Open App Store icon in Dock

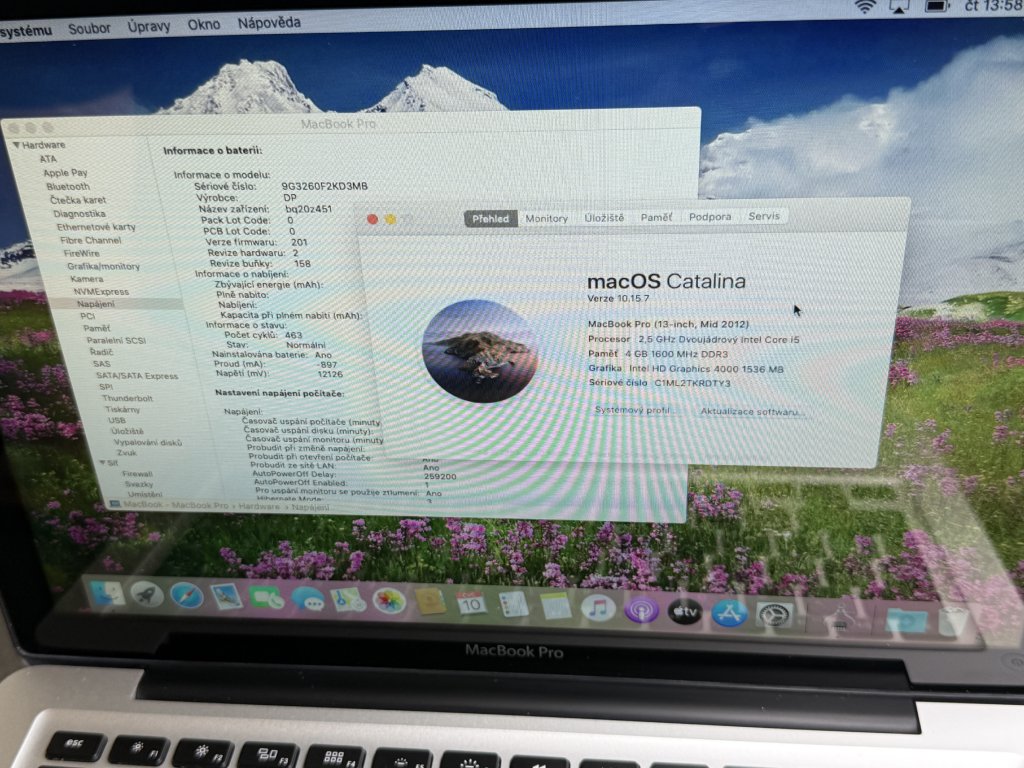pos(729,613)
